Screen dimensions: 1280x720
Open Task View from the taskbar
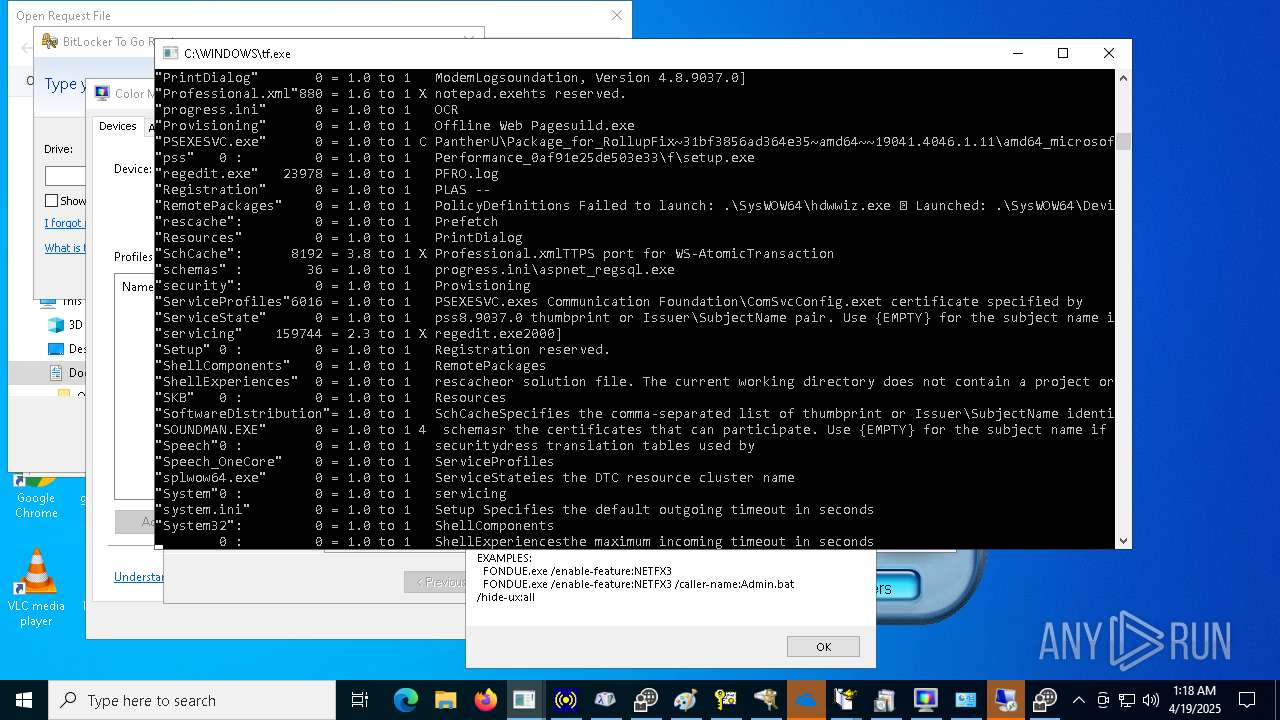(x=360, y=700)
